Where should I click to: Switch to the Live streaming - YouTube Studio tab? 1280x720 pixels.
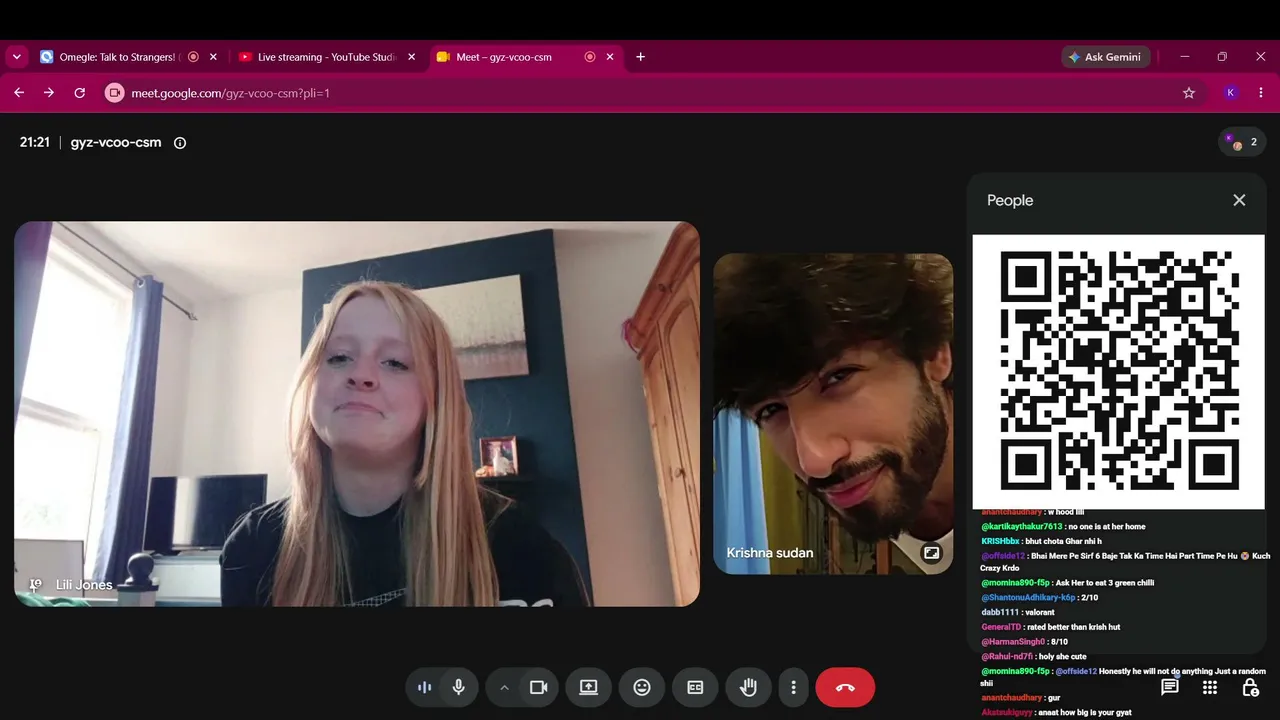tap(327, 57)
